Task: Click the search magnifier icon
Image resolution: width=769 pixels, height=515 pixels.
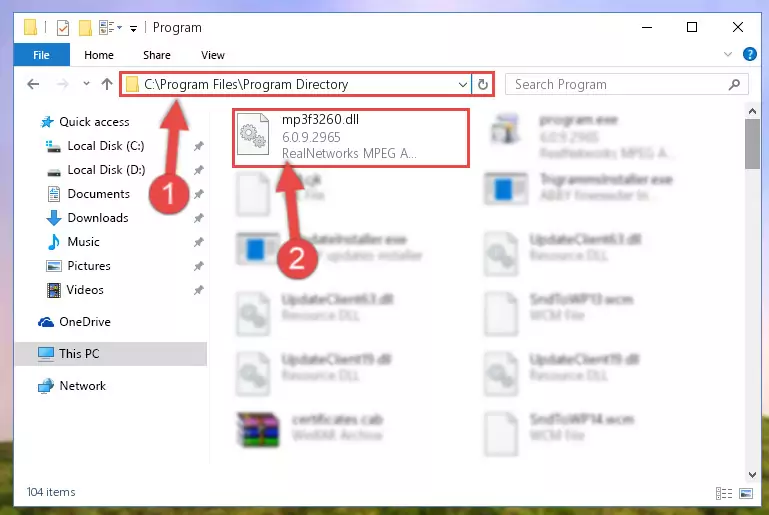Action: coord(734,84)
